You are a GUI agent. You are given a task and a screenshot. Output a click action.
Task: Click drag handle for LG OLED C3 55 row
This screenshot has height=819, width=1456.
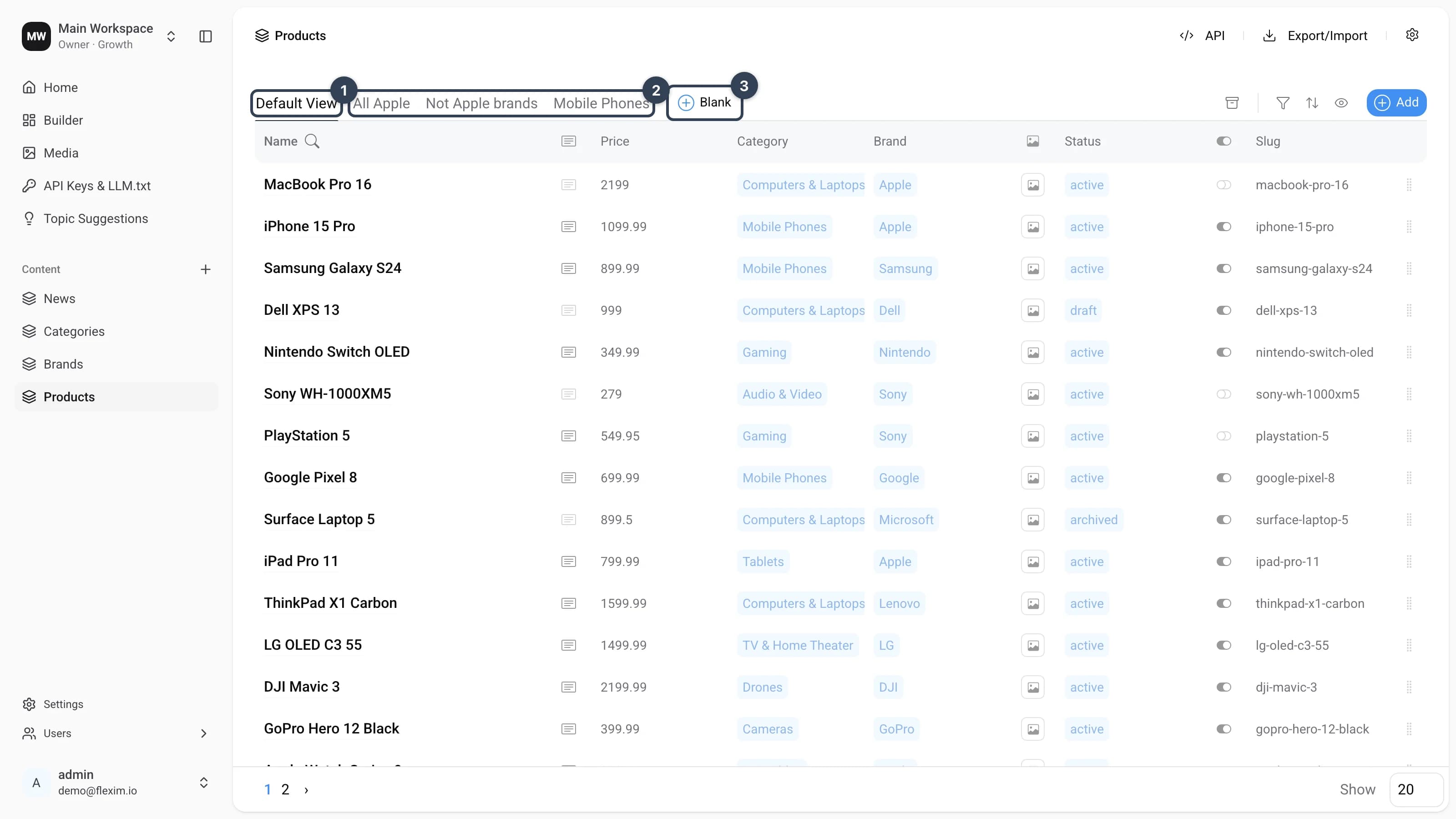pyautogui.click(x=1409, y=645)
